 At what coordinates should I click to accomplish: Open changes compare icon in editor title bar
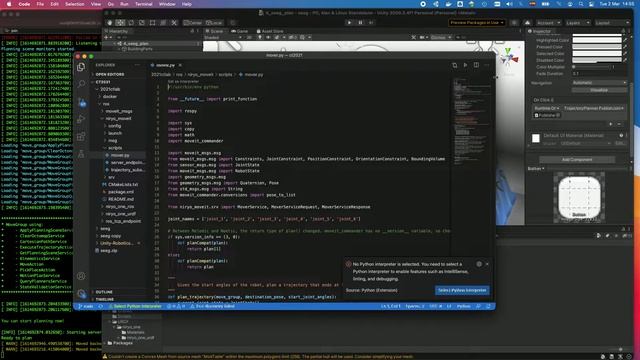(x=455, y=65)
